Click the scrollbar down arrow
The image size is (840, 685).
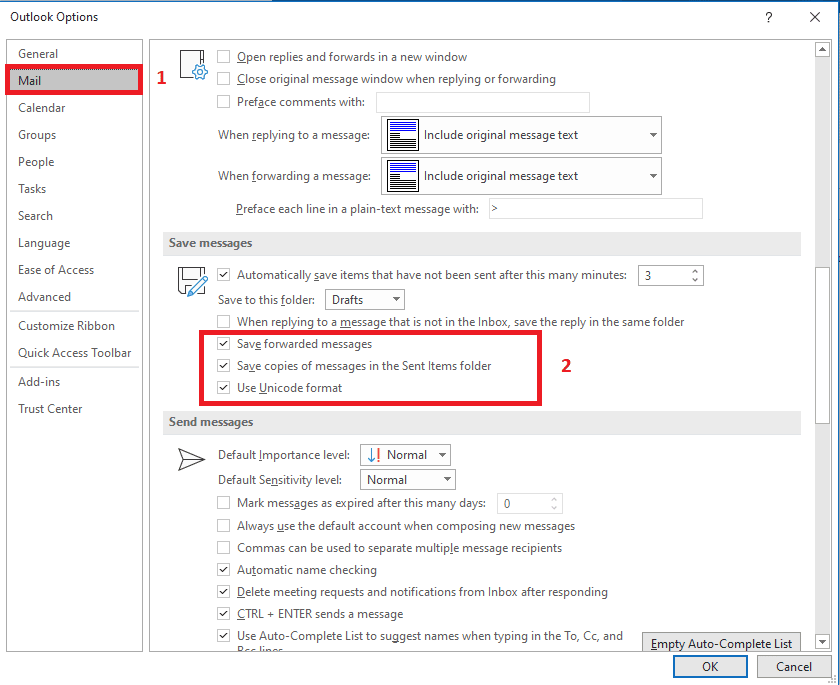(x=822, y=641)
